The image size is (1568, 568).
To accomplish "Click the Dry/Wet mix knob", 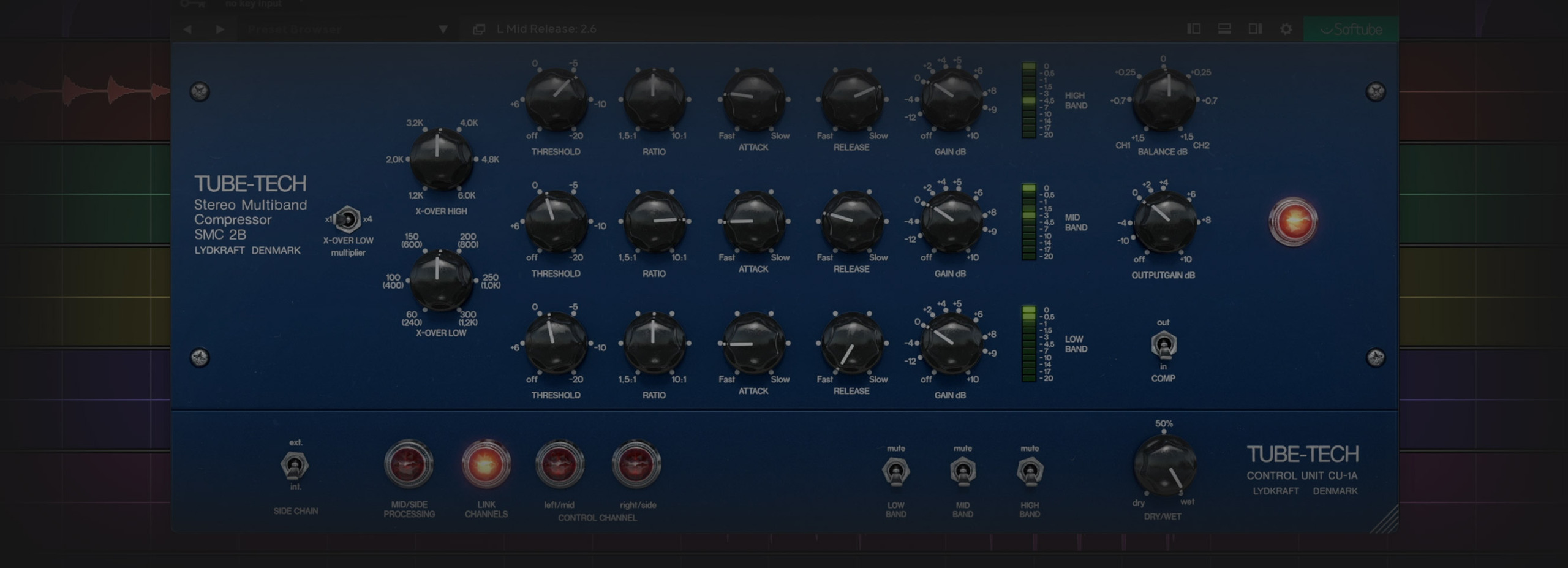I will pyautogui.click(x=1164, y=465).
